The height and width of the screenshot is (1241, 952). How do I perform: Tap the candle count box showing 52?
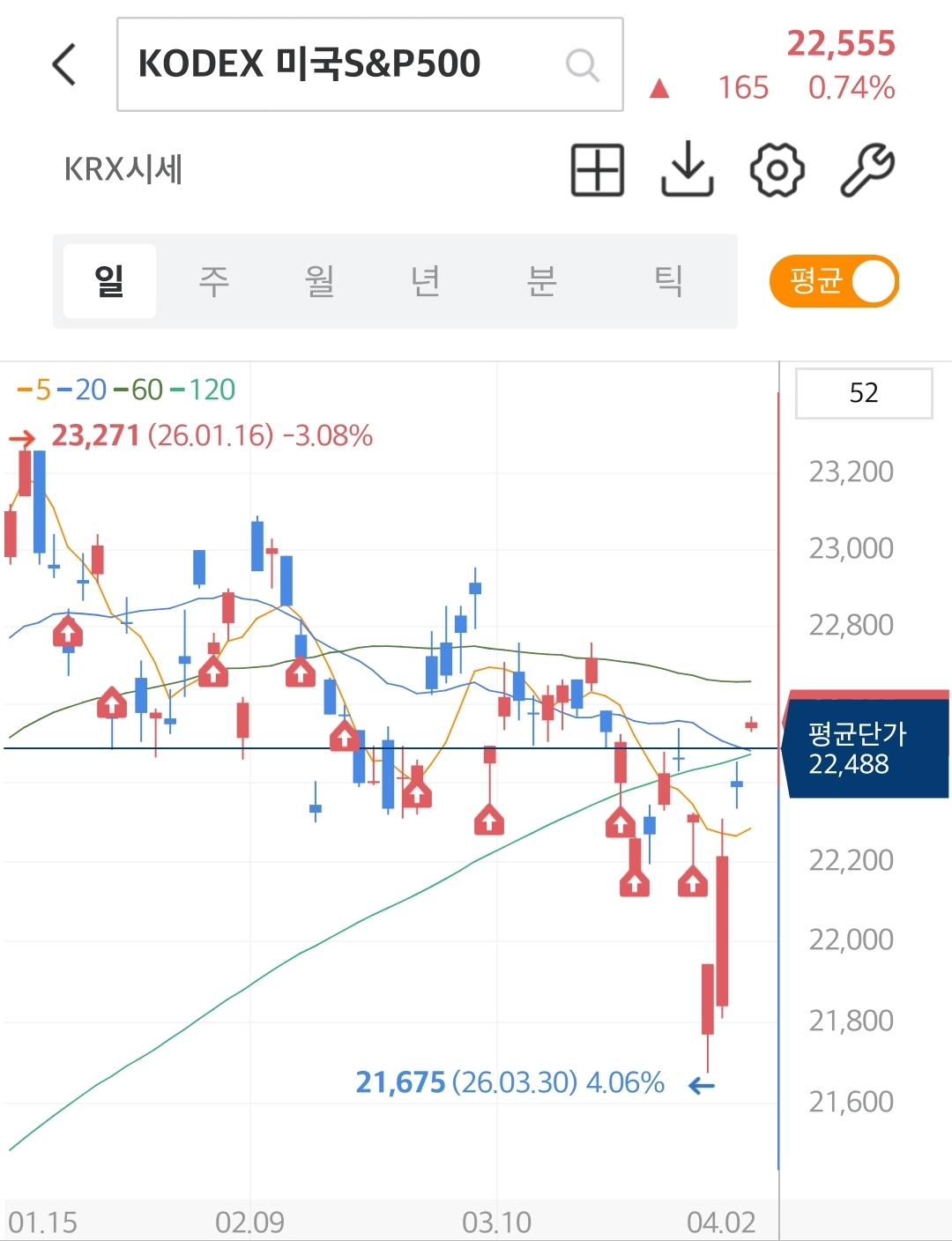click(x=863, y=393)
